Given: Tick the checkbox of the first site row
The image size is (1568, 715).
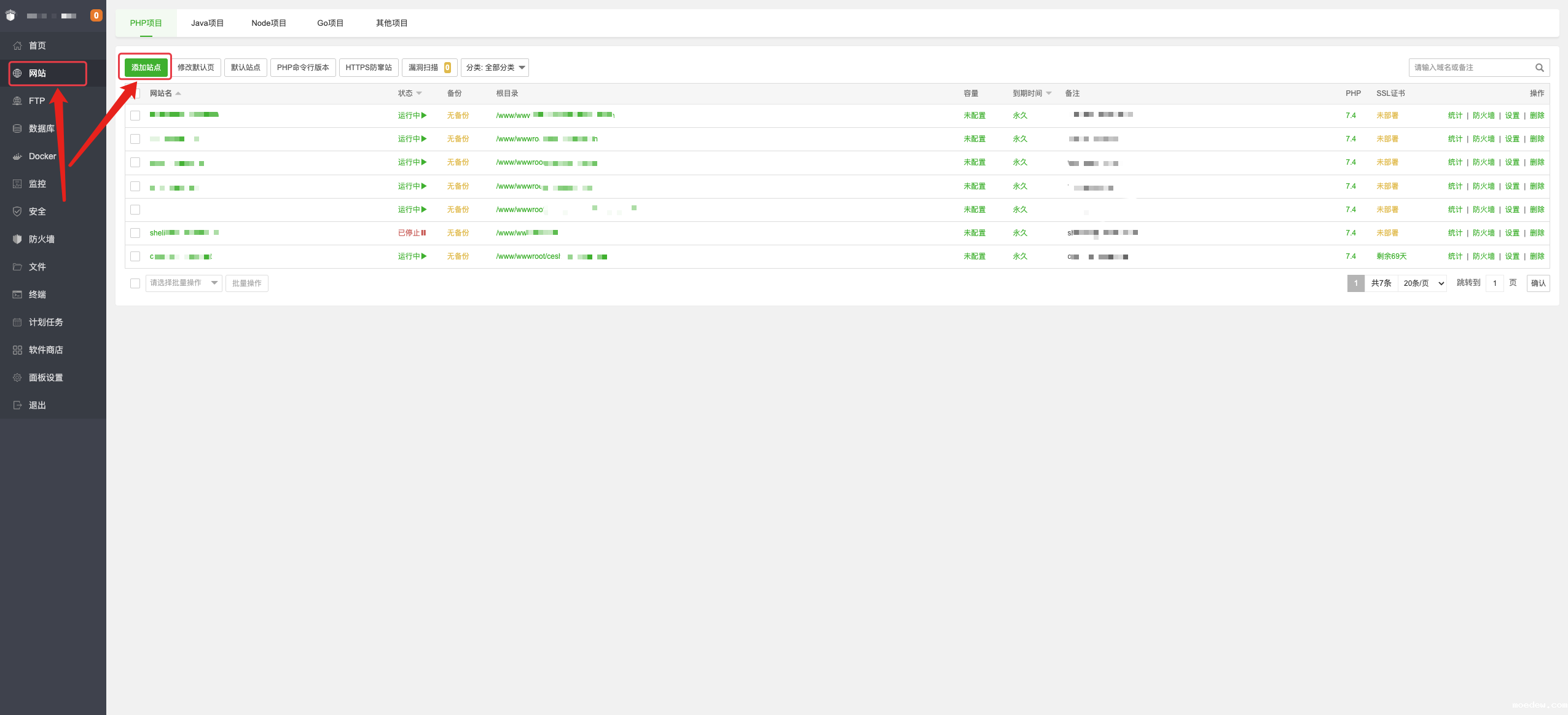Looking at the screenshot, I should [x=135, y=116].
